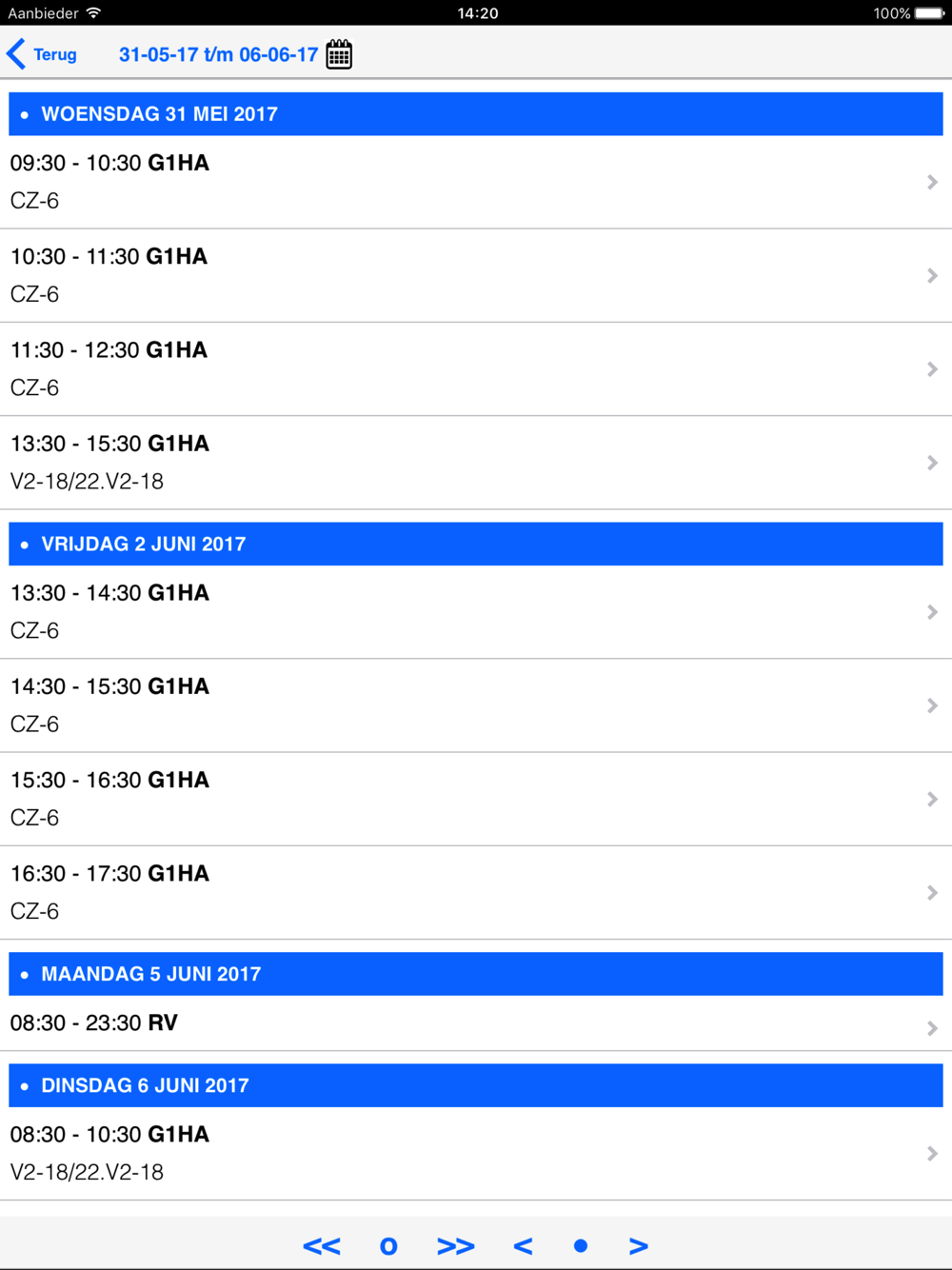
Task: Go to previous with single left arrow
Action: 523,1245
